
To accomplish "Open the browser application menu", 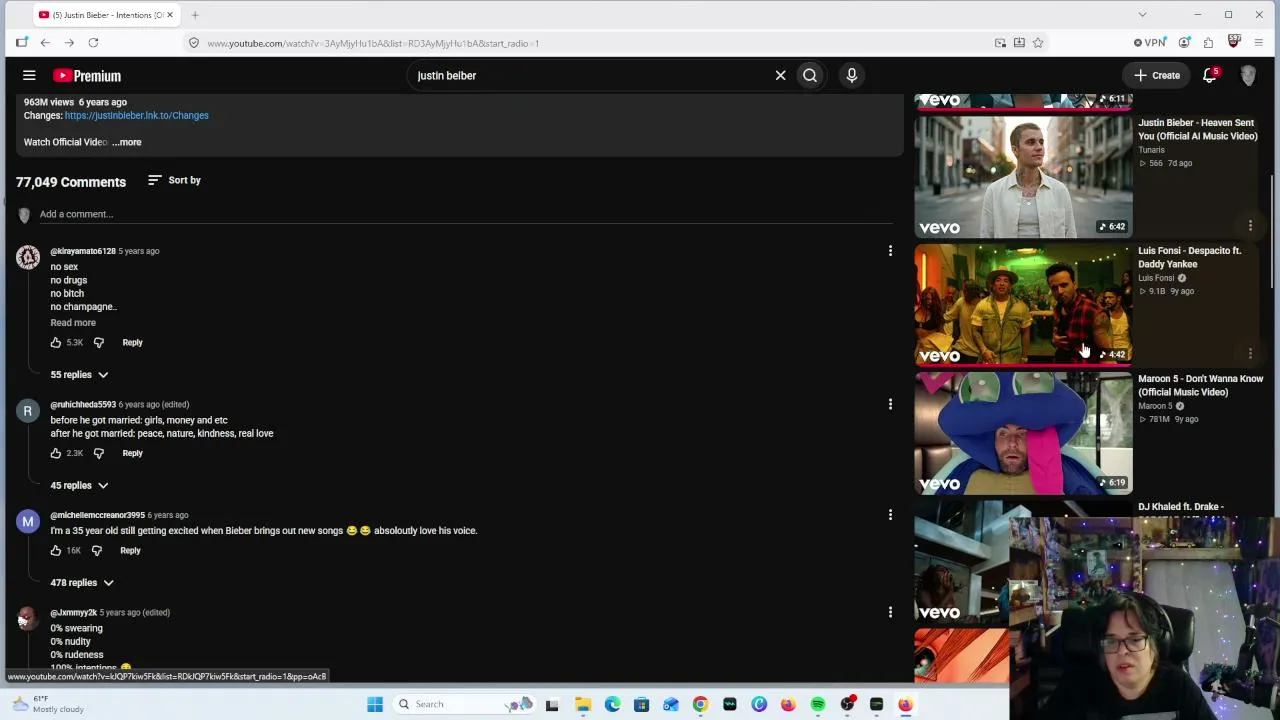I will coord(1258,43).
